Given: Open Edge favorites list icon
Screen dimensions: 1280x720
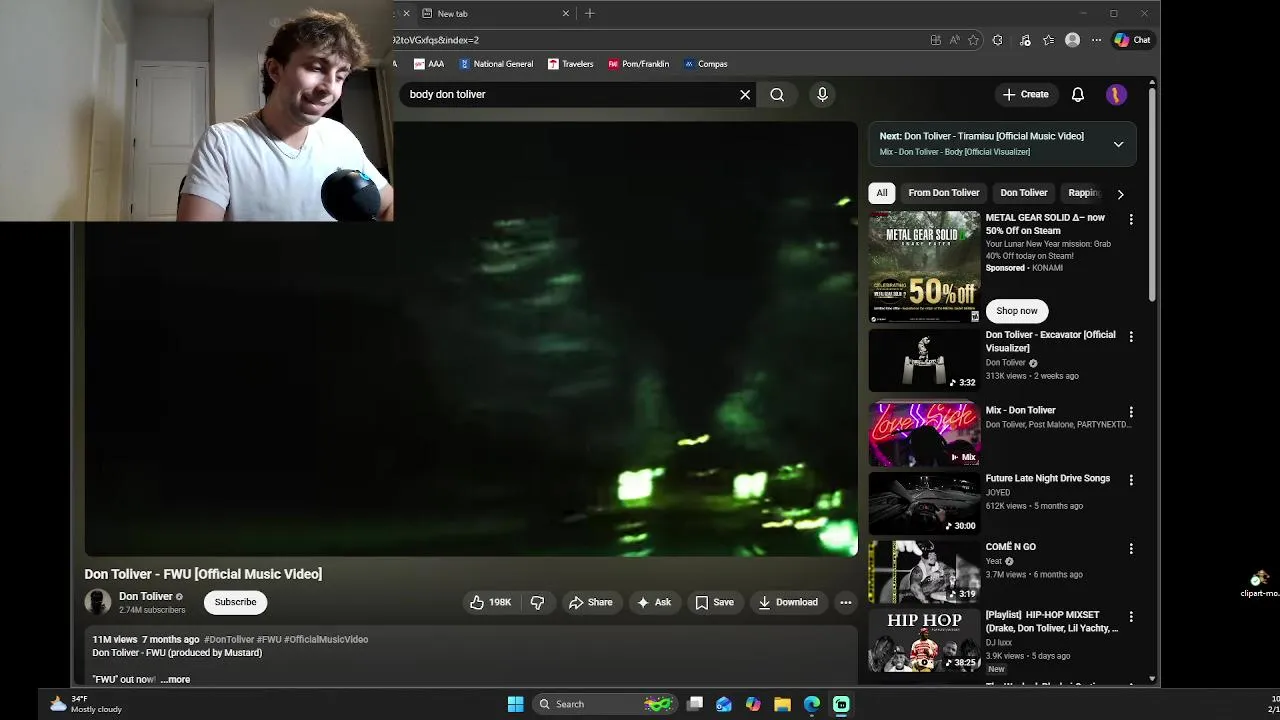Looking at the screenshot, I should coord(1048,40).
